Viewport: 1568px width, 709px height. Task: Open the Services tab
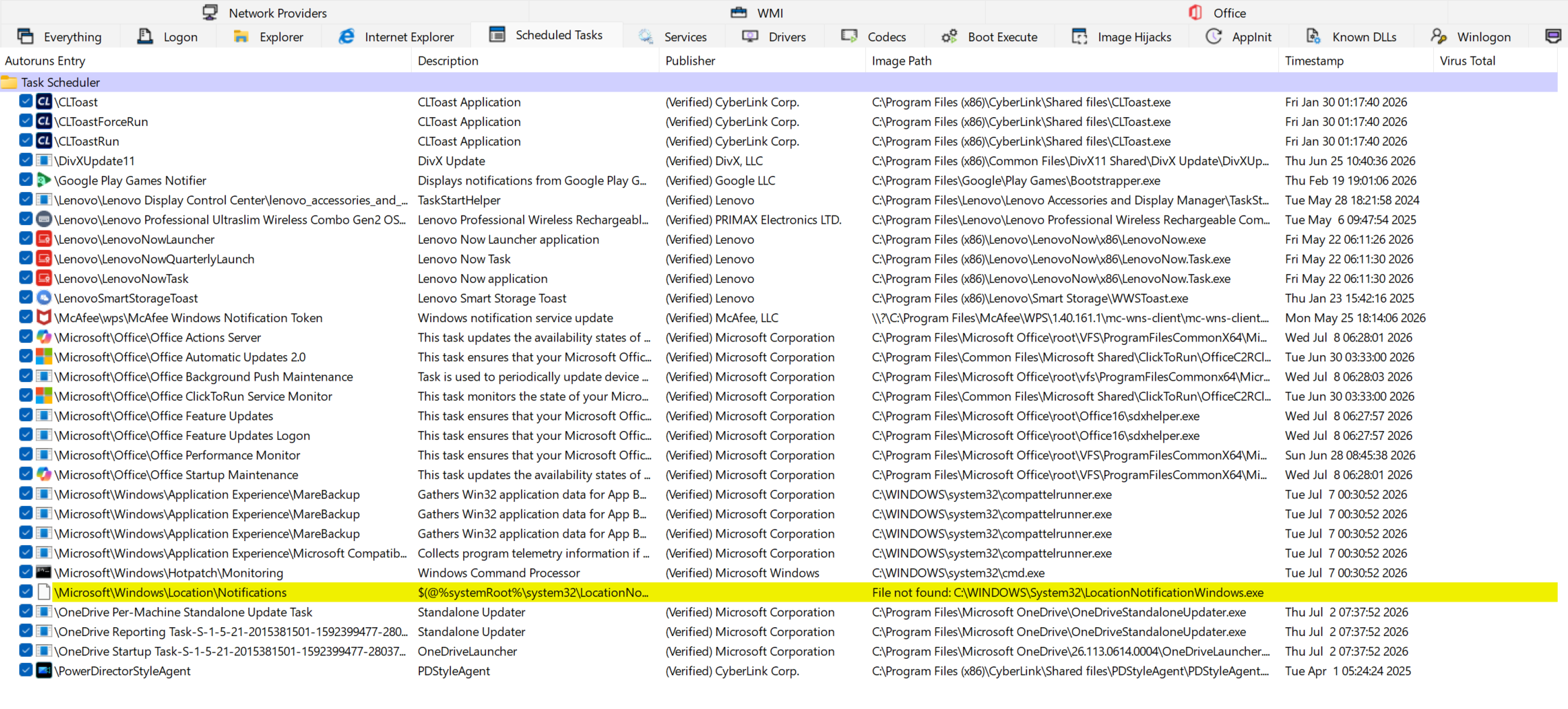click(673, 36)
